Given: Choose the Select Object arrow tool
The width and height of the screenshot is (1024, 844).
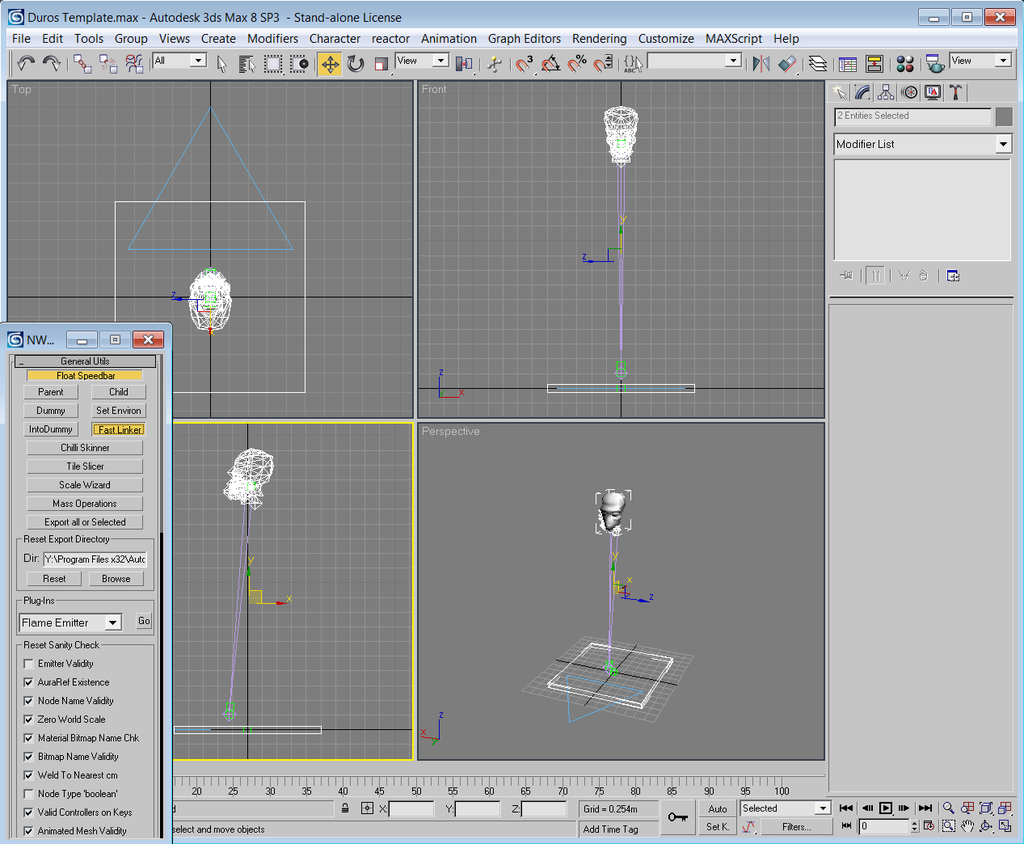Looking at the screenshot, I should point(221,63).
